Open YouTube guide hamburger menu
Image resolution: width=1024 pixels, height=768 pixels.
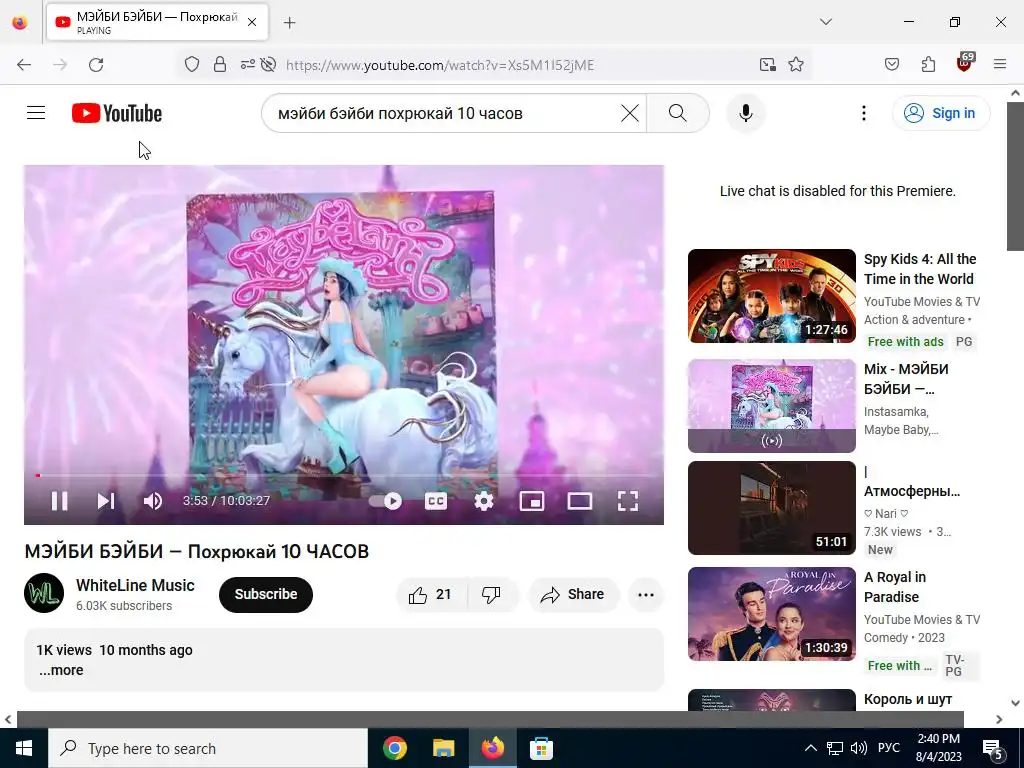(36, 113)
